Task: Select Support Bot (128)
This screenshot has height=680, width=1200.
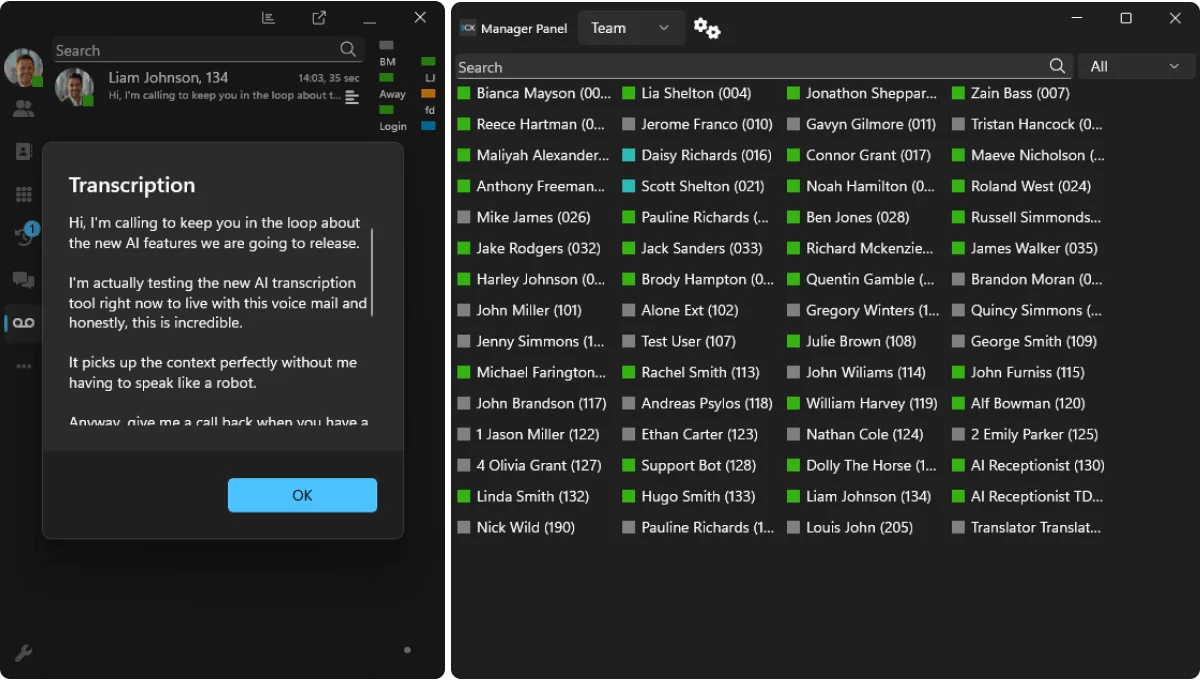Action: click(x=689, y=465)
